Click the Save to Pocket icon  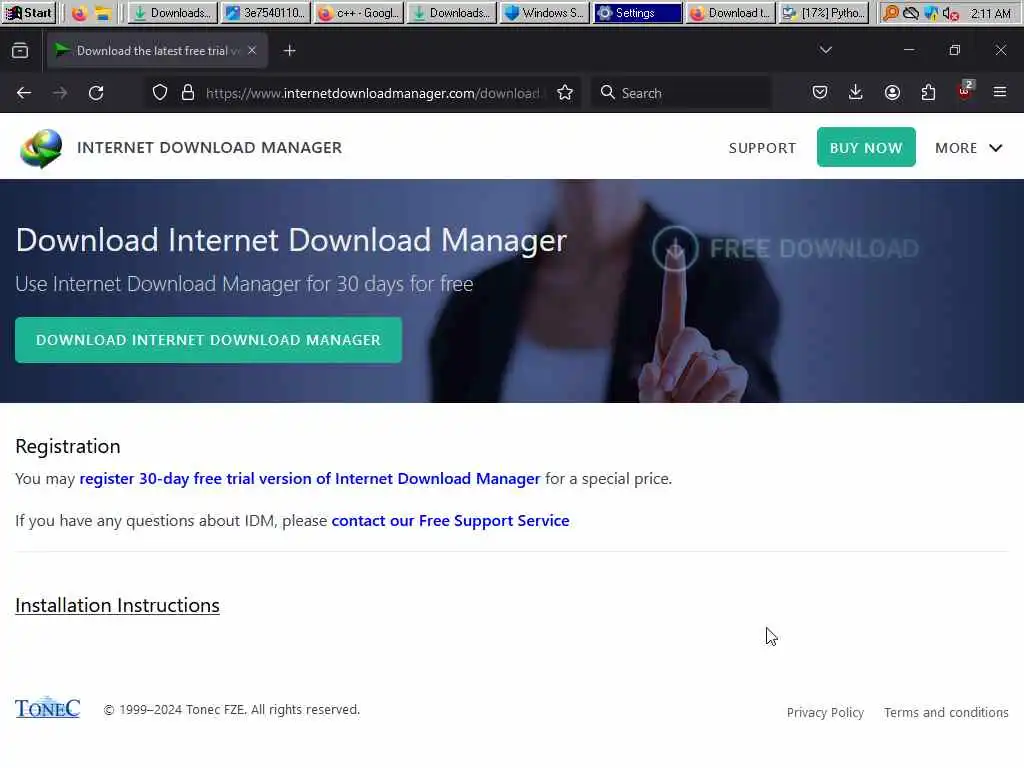tap(820, 92)
